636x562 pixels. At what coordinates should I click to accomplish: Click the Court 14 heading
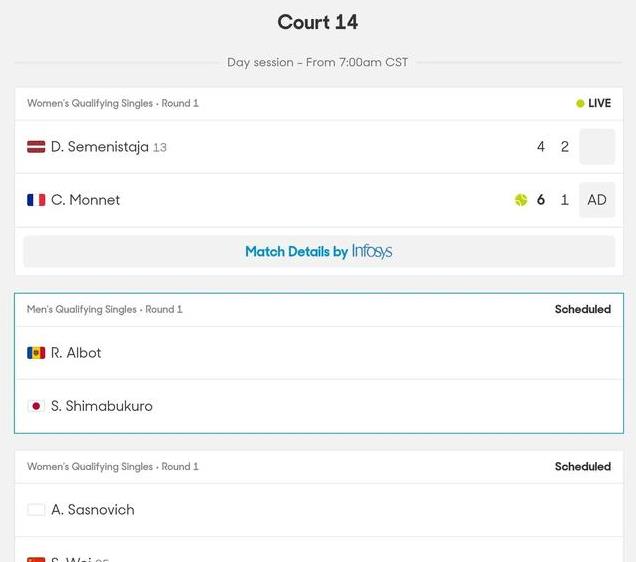tap(318, 22)
